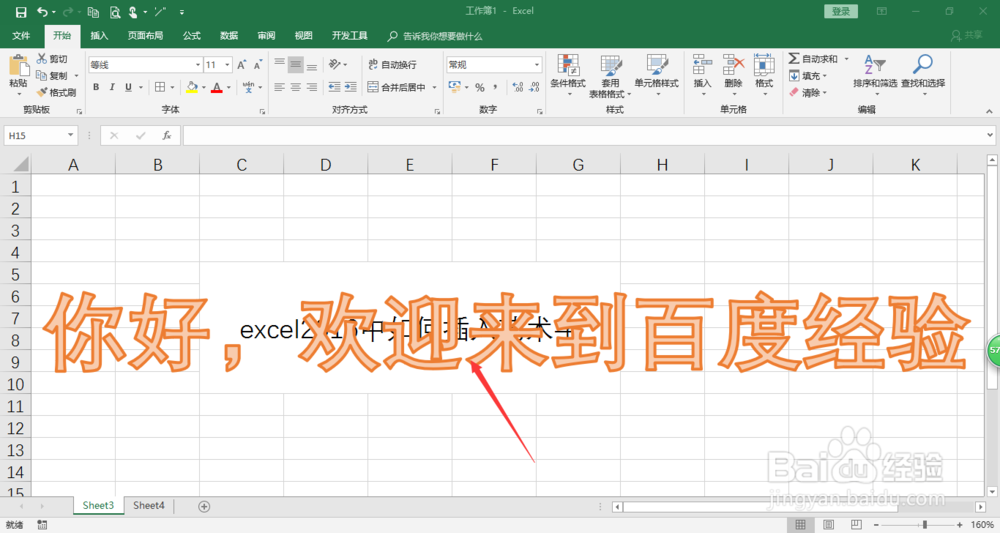Open Format as Table icon
This screenshot has height=533, width=1000.
(x=610, y=65)
